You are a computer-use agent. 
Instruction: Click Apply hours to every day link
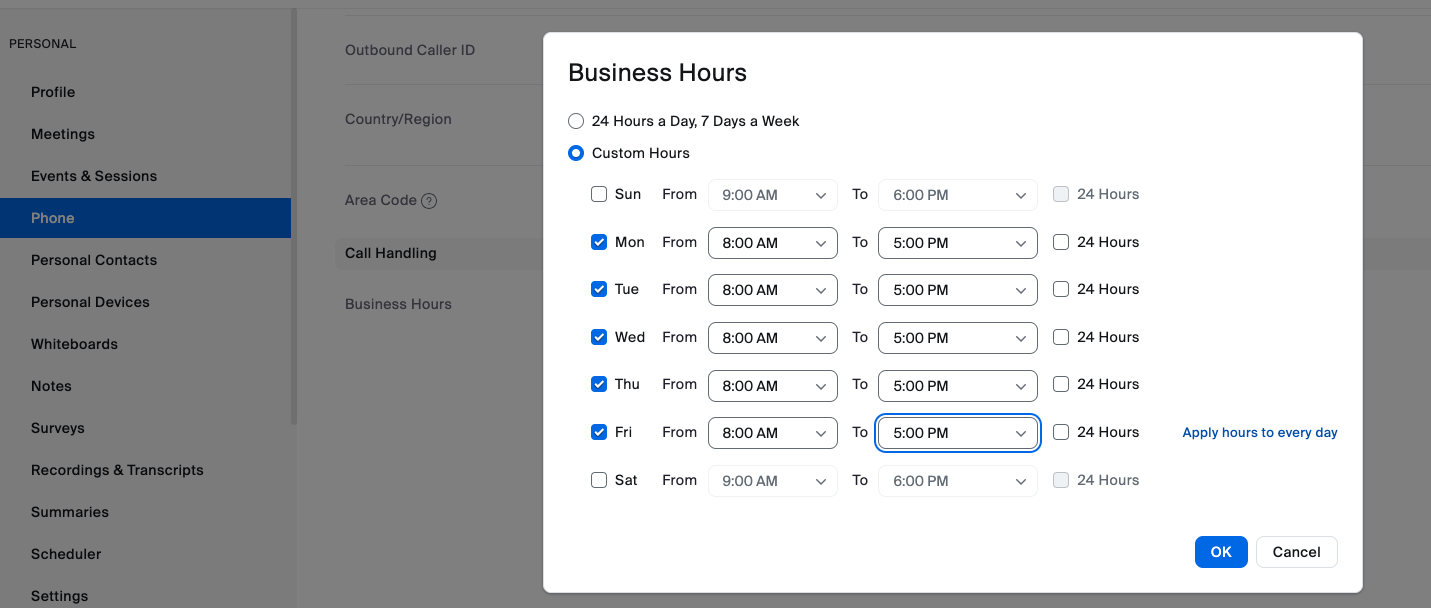pos(1259,433)
